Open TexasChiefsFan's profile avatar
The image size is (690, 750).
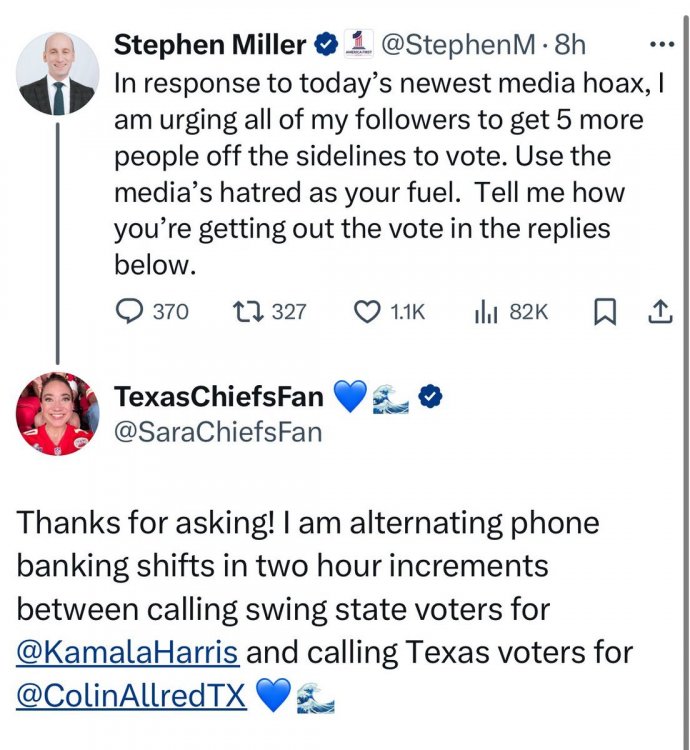click(x=57, y=413)
